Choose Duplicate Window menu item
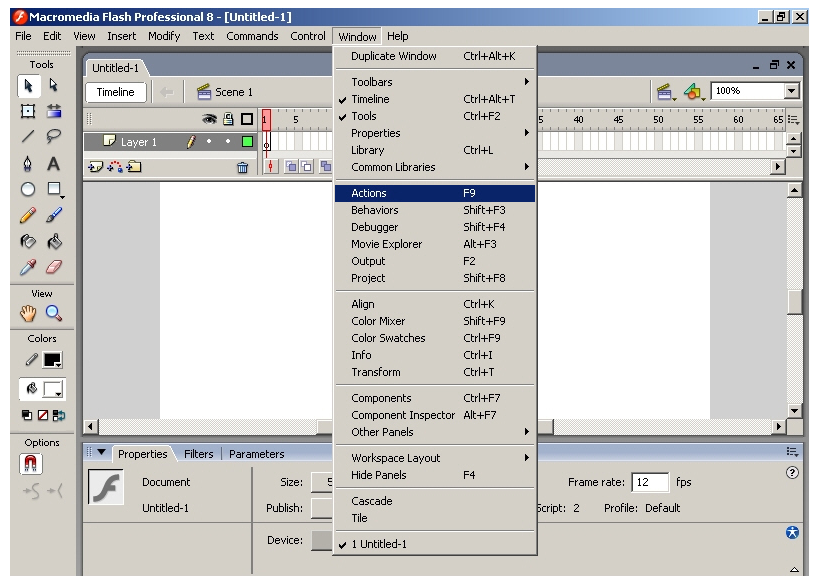 click(x=435, y=56)
